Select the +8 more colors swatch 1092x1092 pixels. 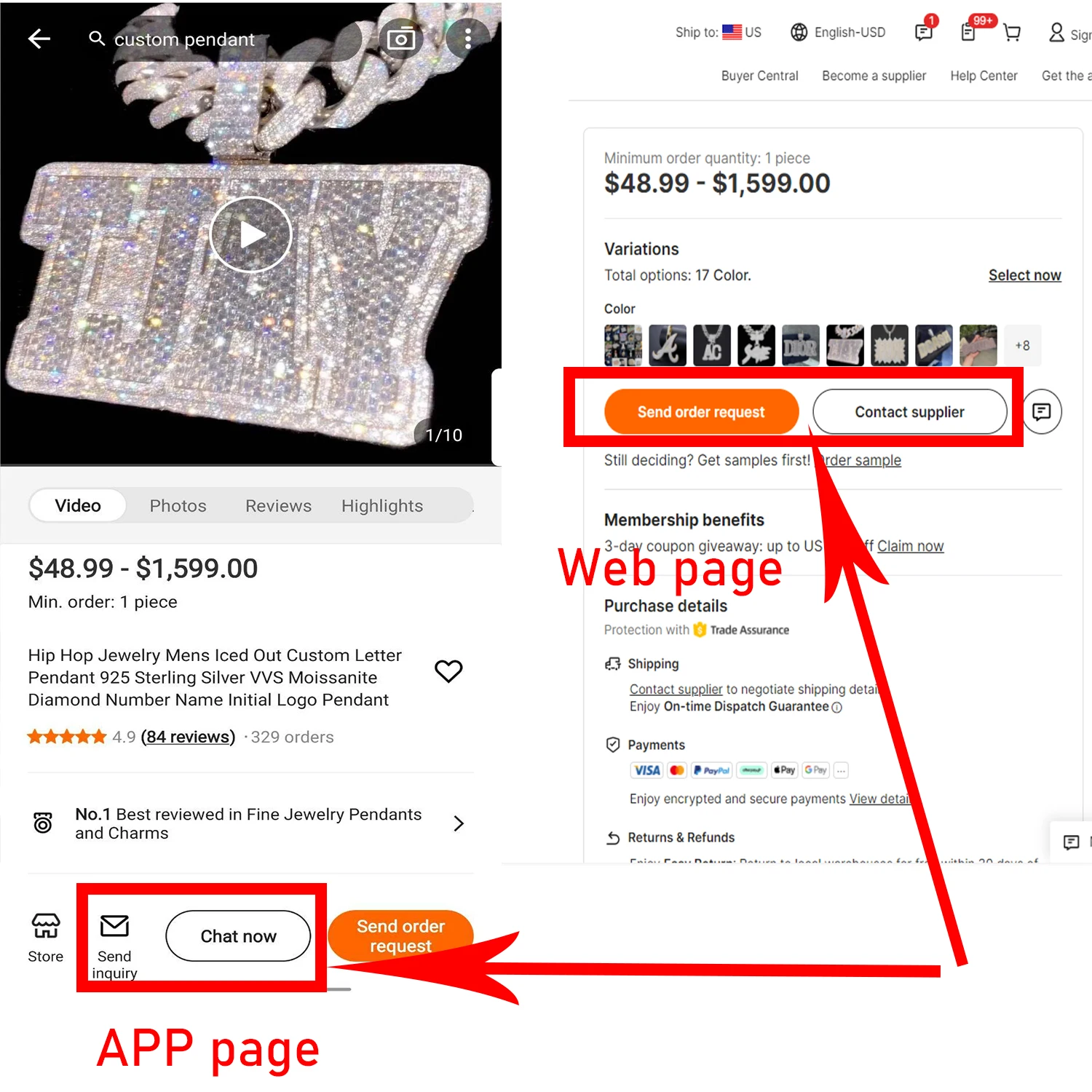pyautogui.click(x=1023, y=345)
